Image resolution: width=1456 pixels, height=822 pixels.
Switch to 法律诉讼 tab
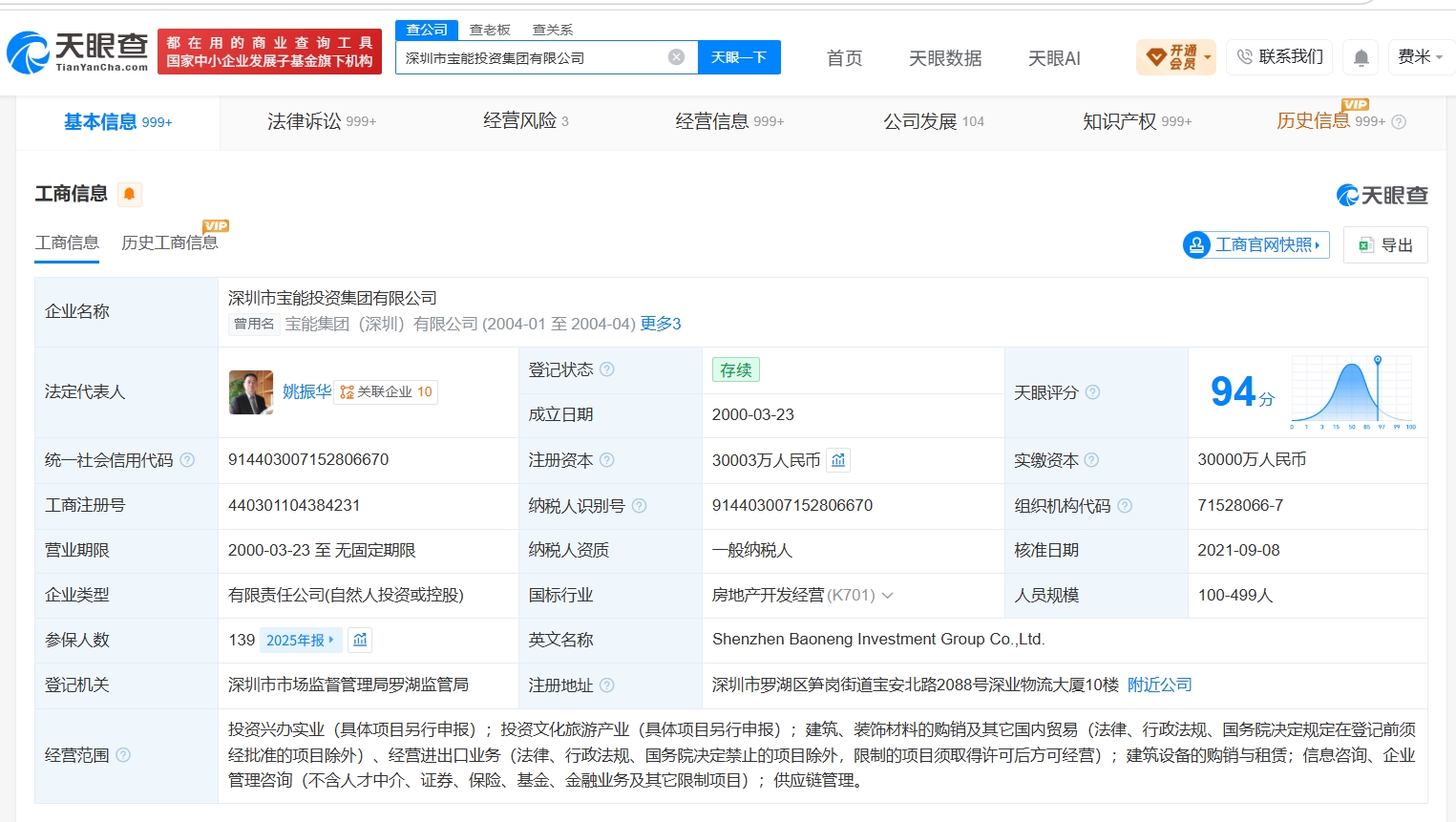pyautogui.click(x=322, y=121)
